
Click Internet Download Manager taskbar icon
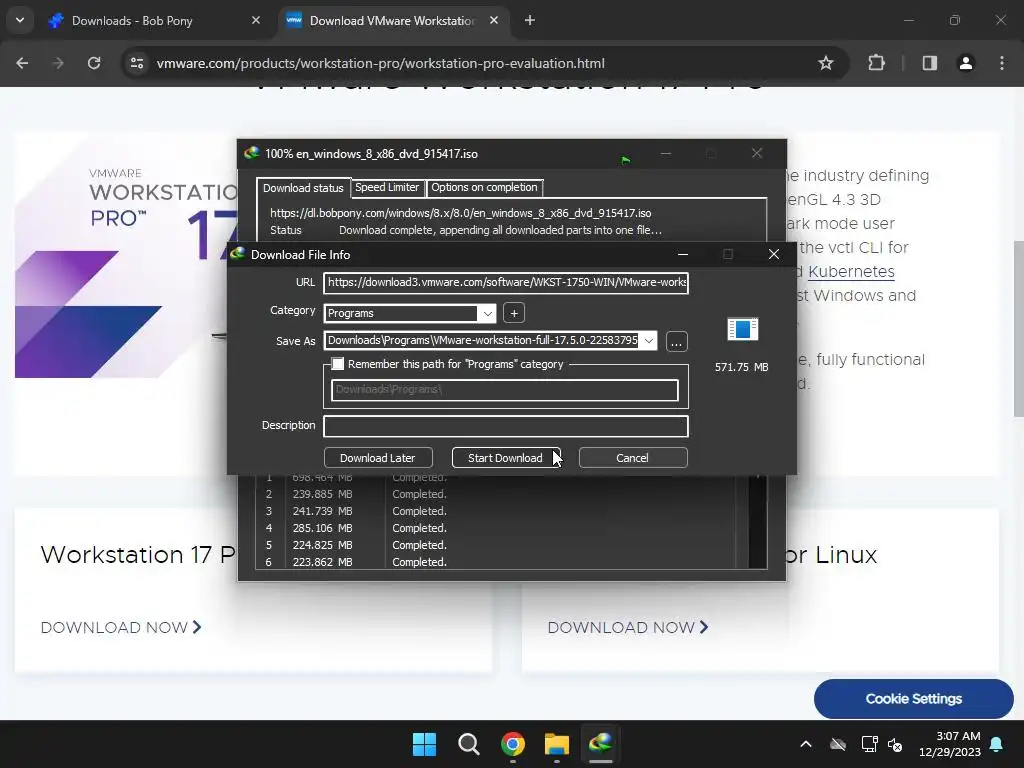tap(601, 744)
